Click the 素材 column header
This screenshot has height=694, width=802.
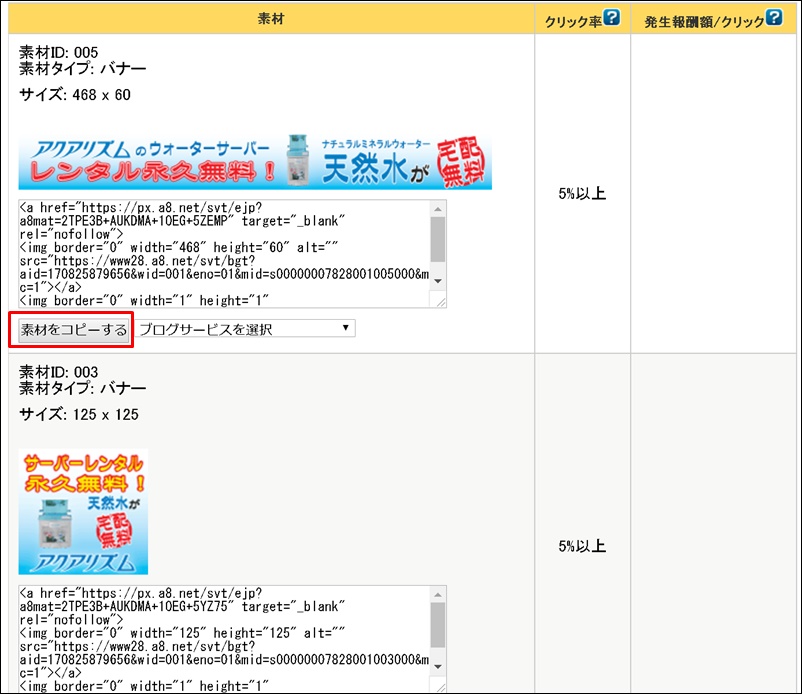point(271,19)
